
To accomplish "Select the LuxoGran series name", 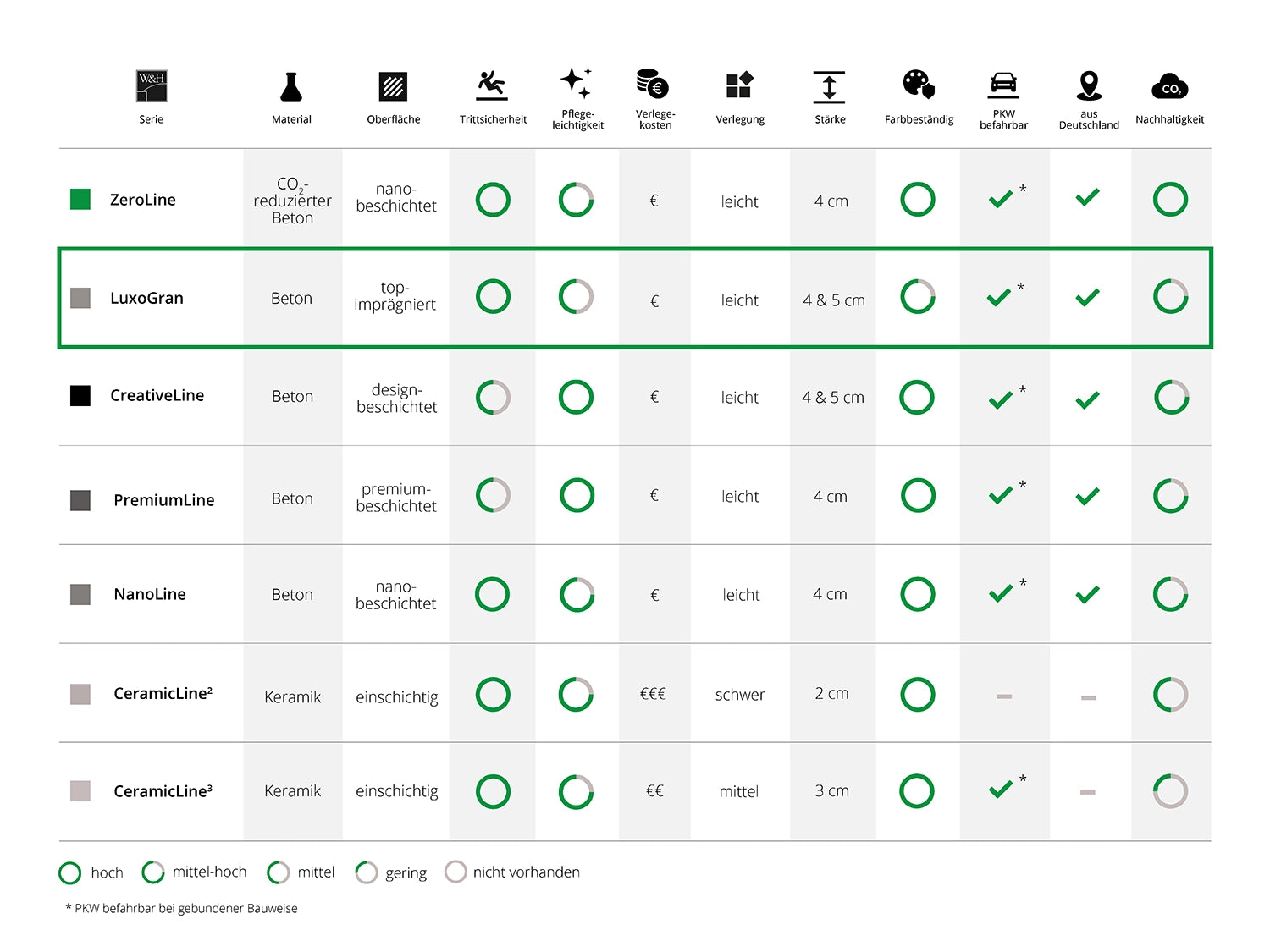I will (146, 298).
